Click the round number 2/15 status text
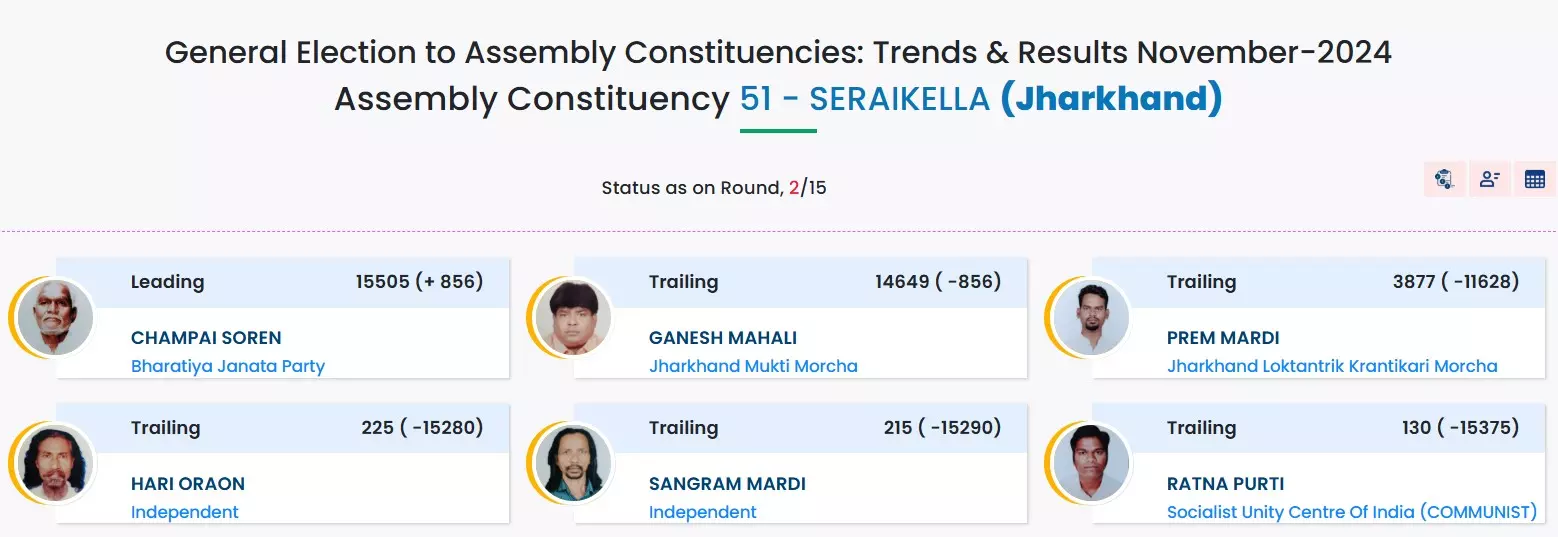This screenshot has height=537, width=1558. (x=808, y=188)
